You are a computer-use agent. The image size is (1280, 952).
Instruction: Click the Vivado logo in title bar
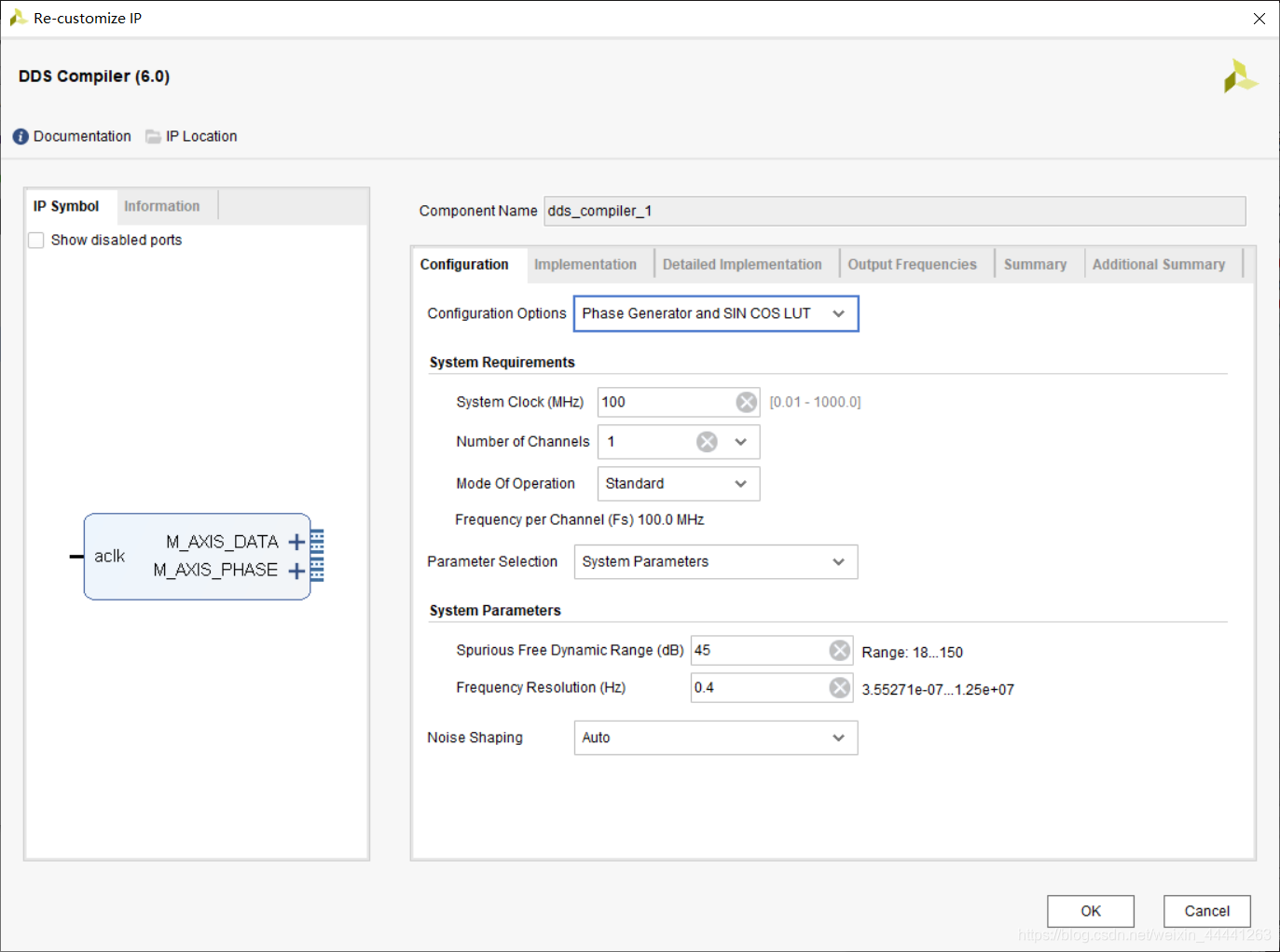18,18
